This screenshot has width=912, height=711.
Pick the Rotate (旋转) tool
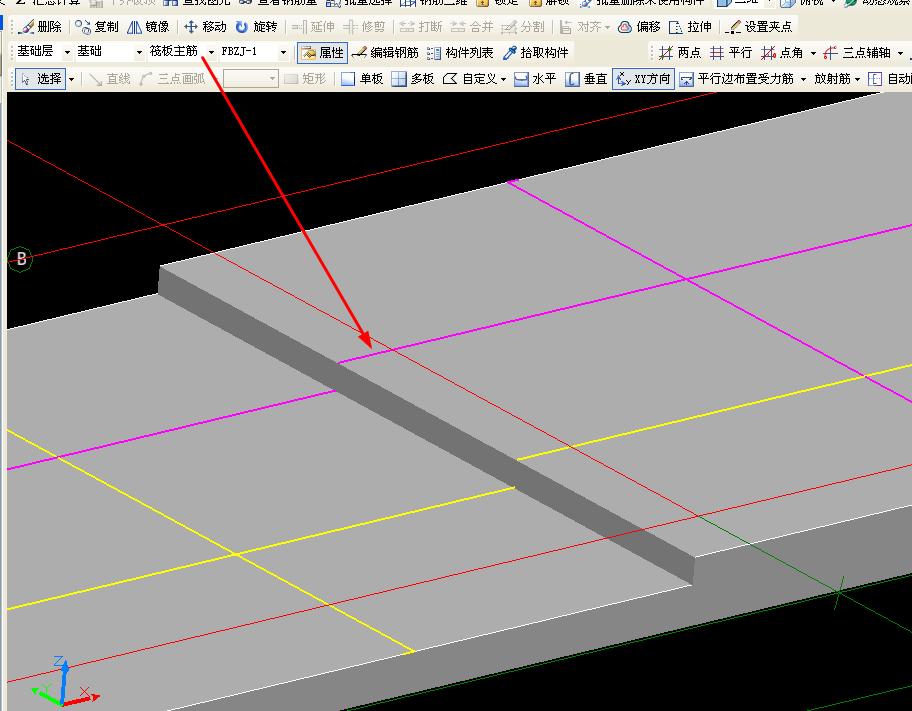coord(256,27)
